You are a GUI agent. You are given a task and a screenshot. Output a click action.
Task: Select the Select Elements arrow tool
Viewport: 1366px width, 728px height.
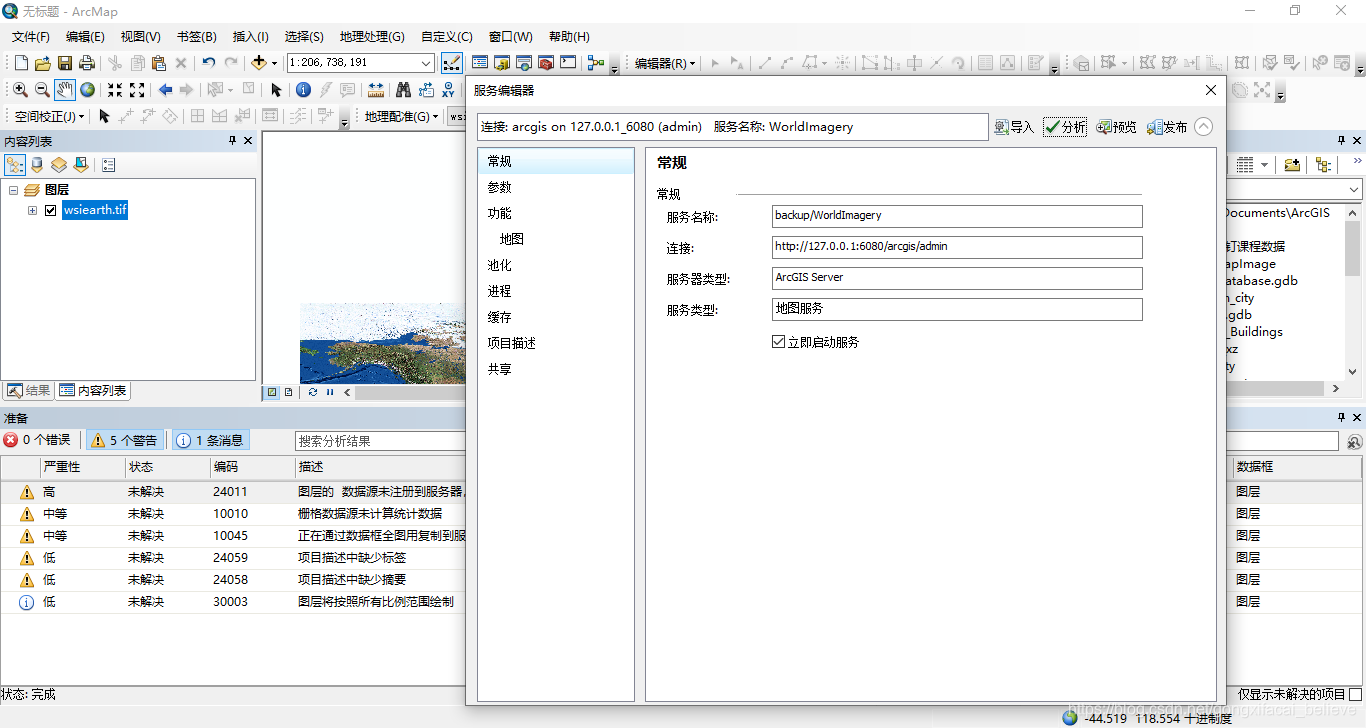point(276,90)
